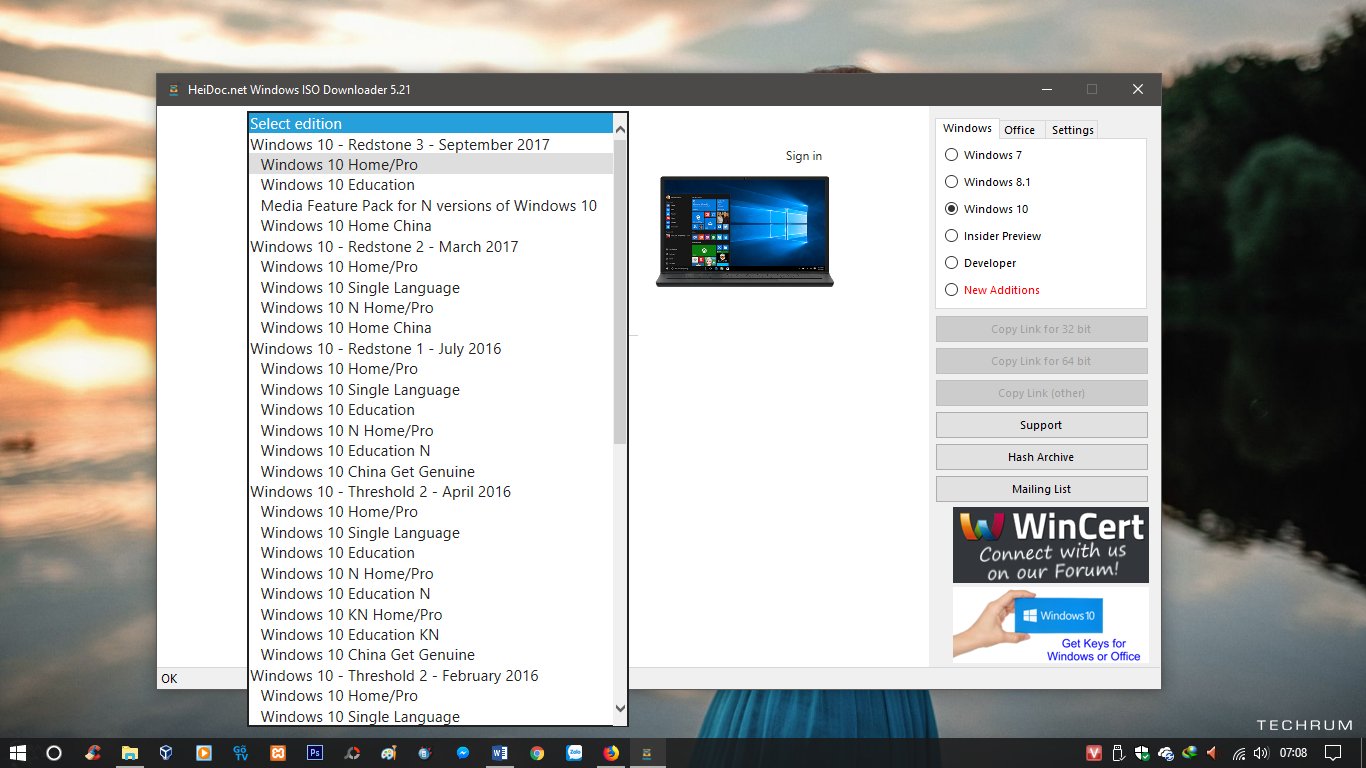This screenshot has height=768, width=1366.
Task: Switch to Microsoft Word in the taskbar
Action: [500, 753]
